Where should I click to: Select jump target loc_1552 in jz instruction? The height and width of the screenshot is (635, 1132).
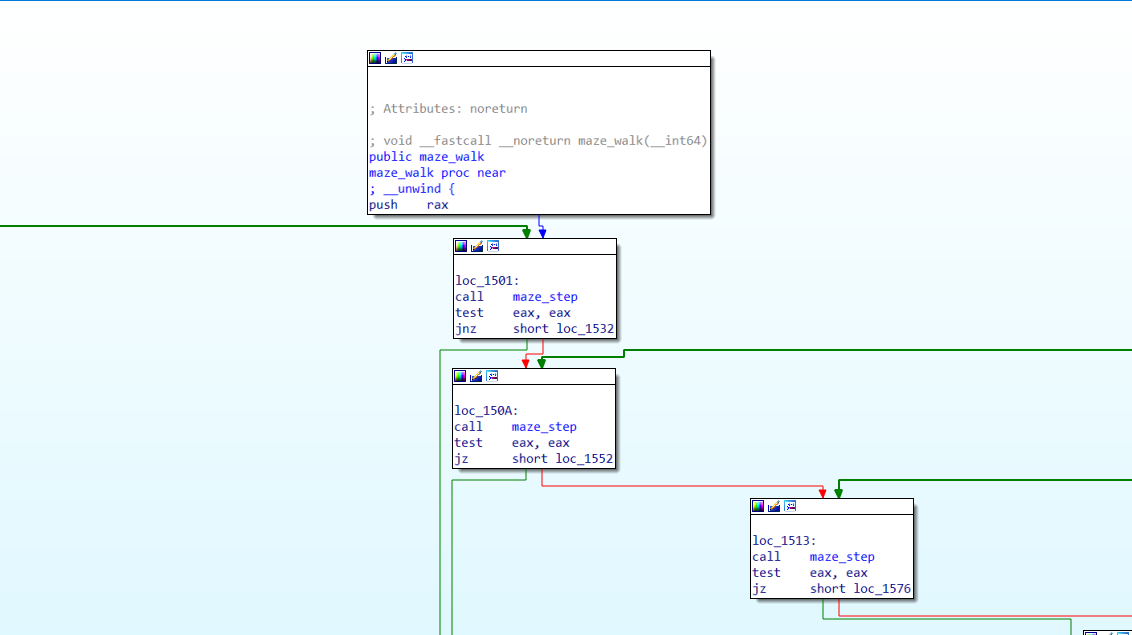(x=584, y=459)
